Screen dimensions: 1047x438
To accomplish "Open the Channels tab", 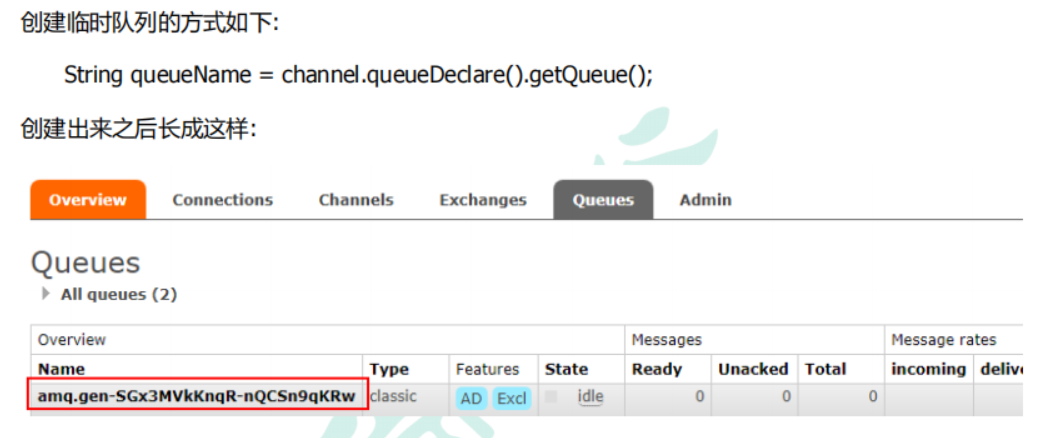I will [356, 200].
